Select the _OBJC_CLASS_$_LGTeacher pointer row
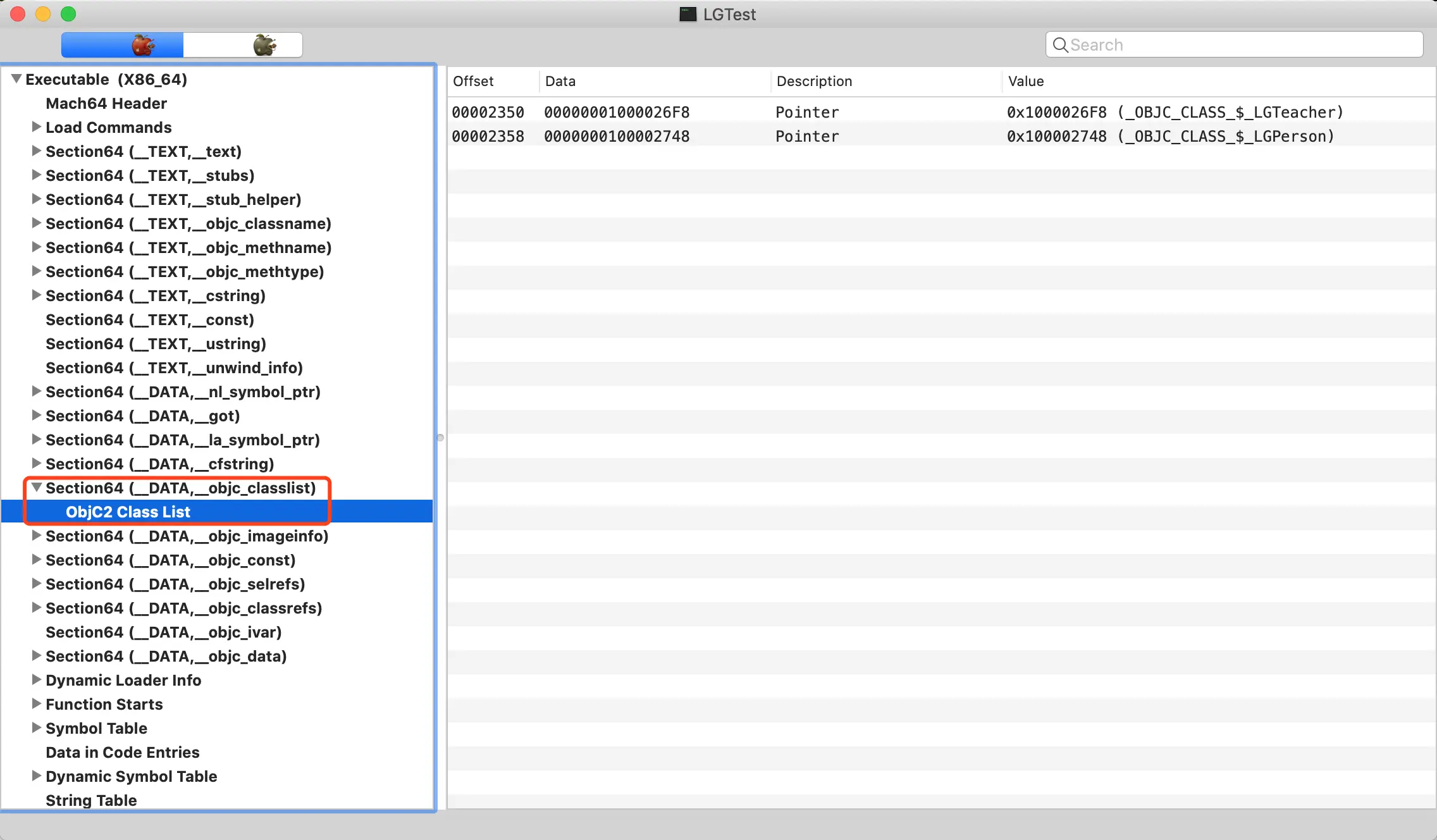 [885, 112]
